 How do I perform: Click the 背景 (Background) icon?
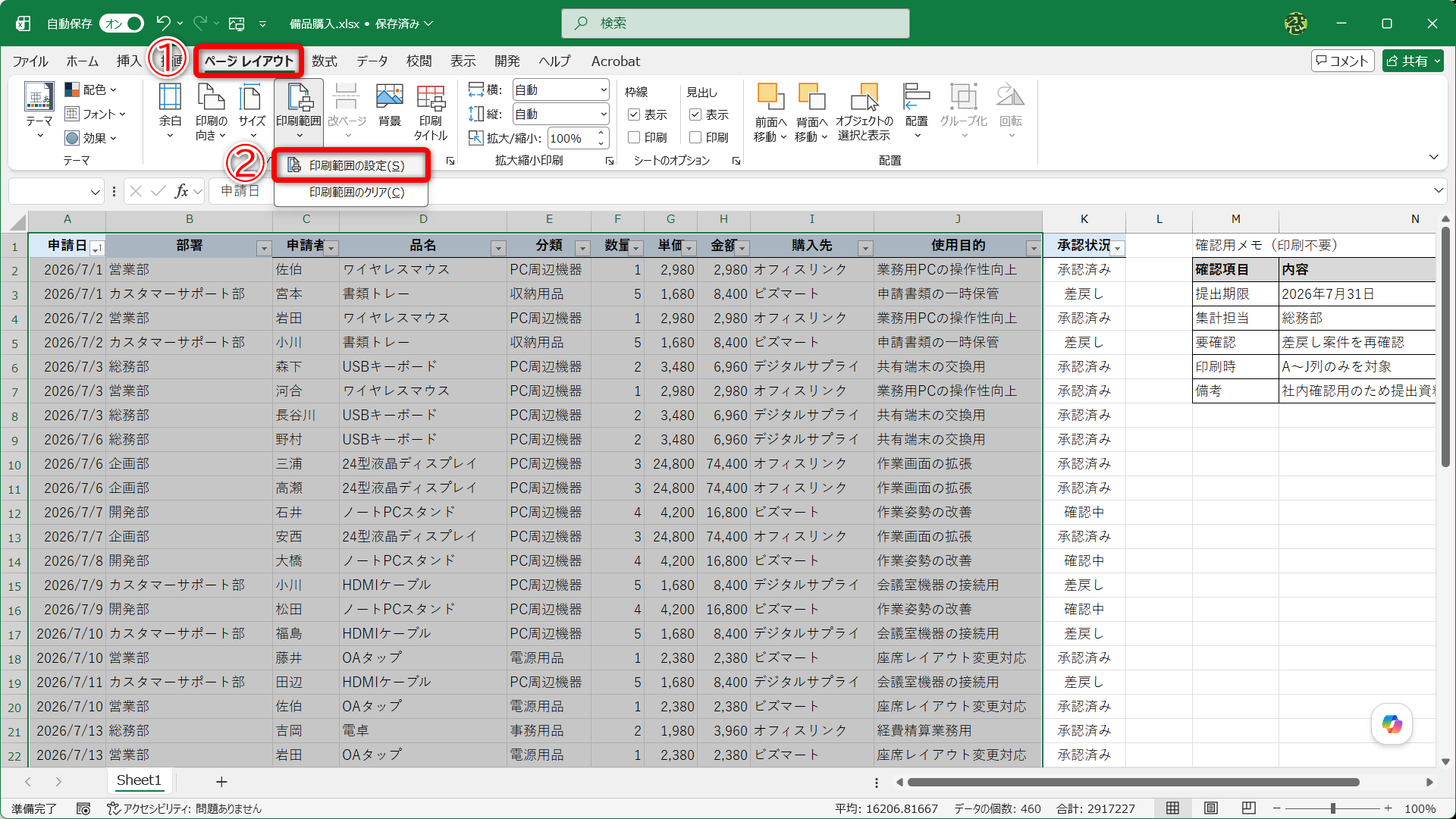coord(389,106)
